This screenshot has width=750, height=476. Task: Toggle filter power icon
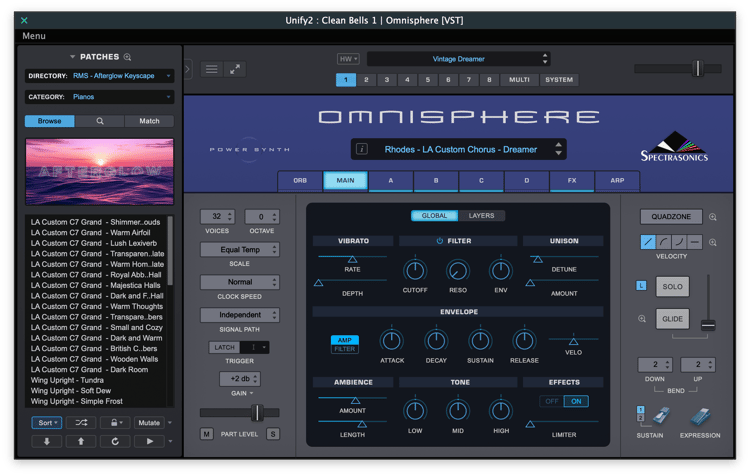[440, 241]
